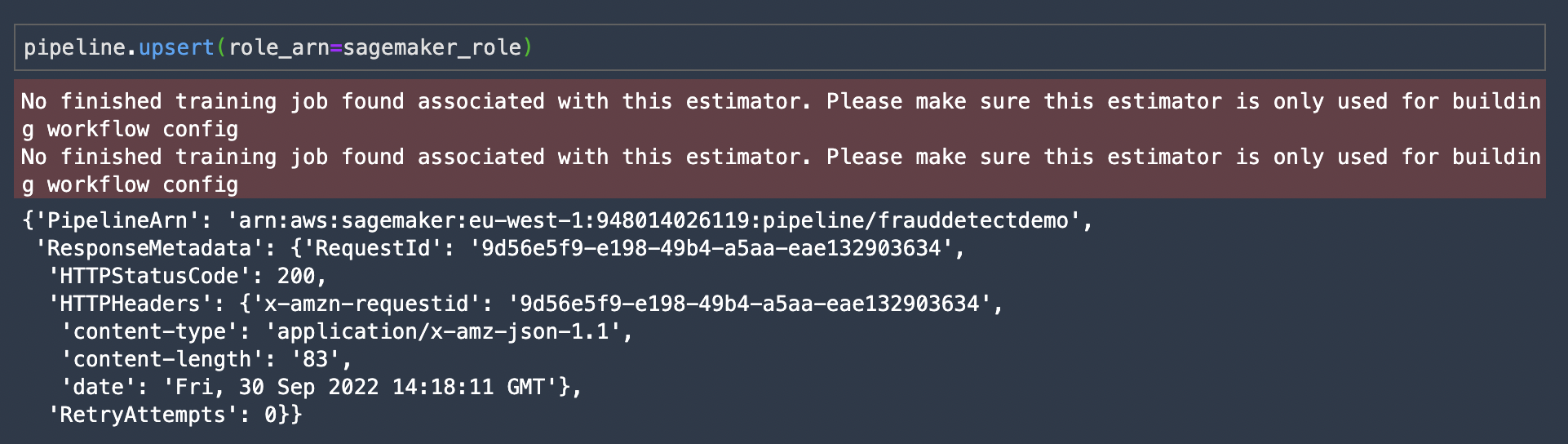Click the sagemaker_role argument in the code
Viewport: 1568px width, 444px height.
tap(432, 47)
